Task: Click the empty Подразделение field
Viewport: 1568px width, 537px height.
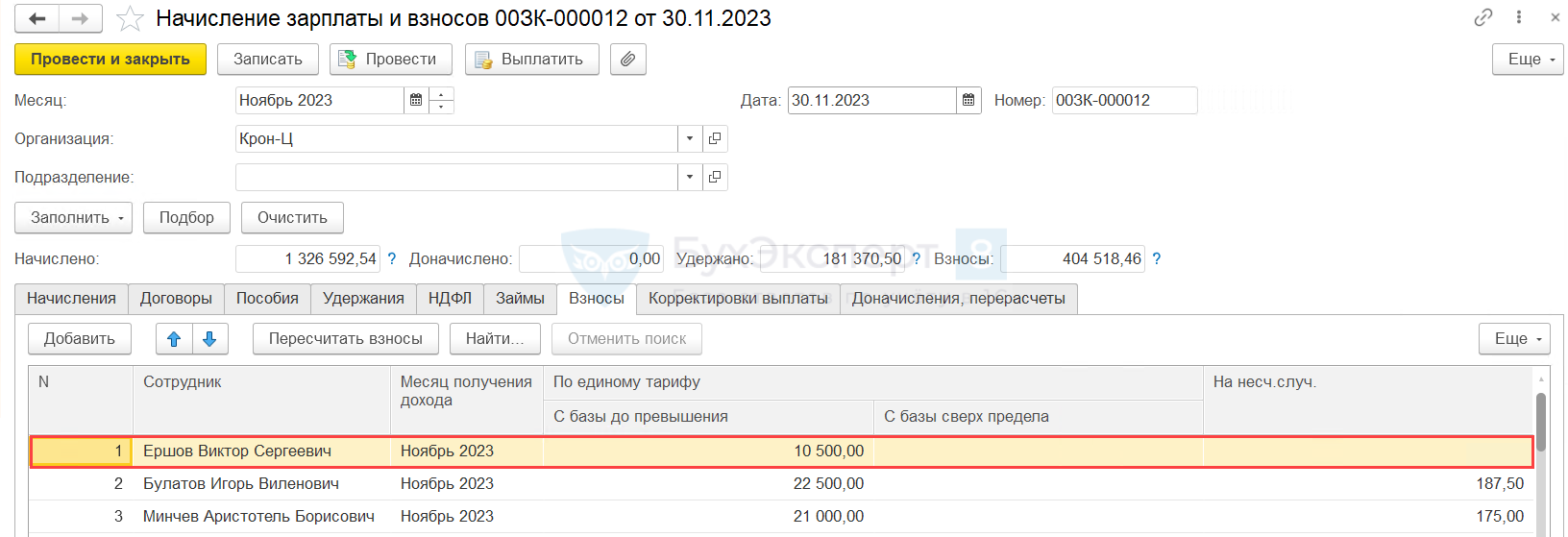Action: point(456,177)
